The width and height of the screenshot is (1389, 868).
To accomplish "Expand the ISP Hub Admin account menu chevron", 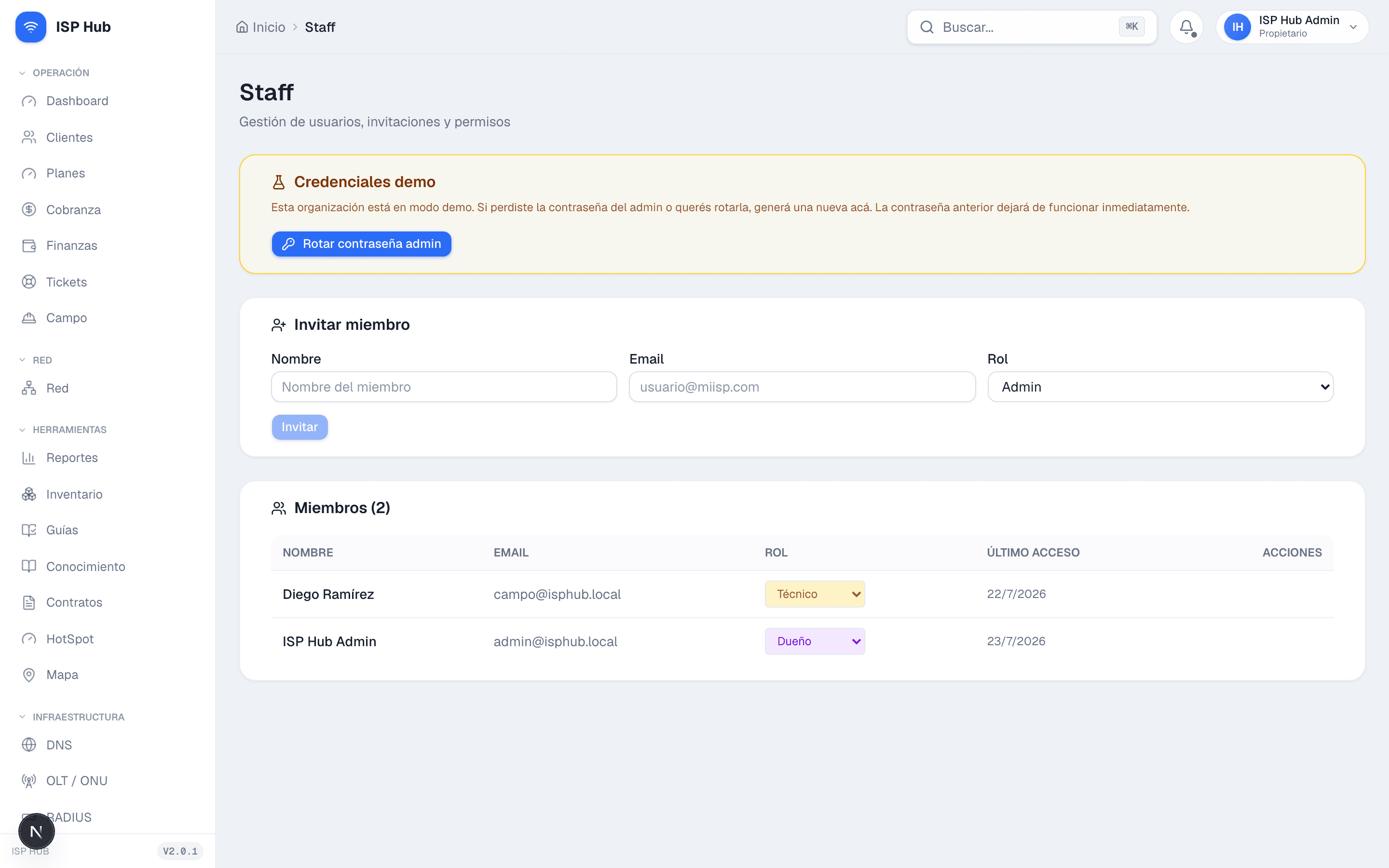I will [1353, 27].
